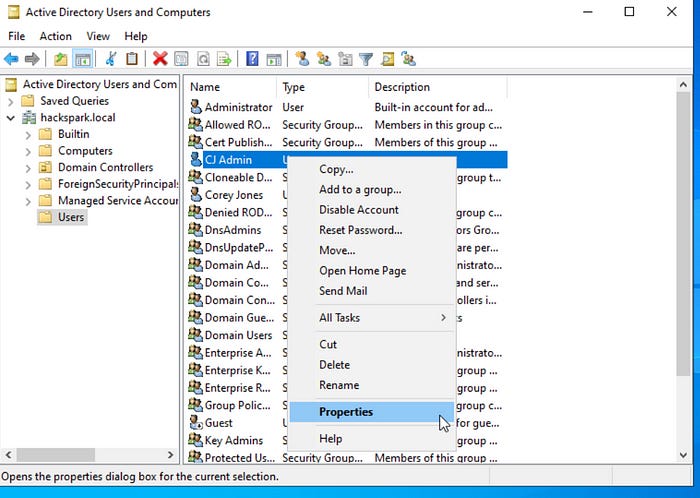Click the Corey Jones user icon
700x498 pixels.
point(195,195)
